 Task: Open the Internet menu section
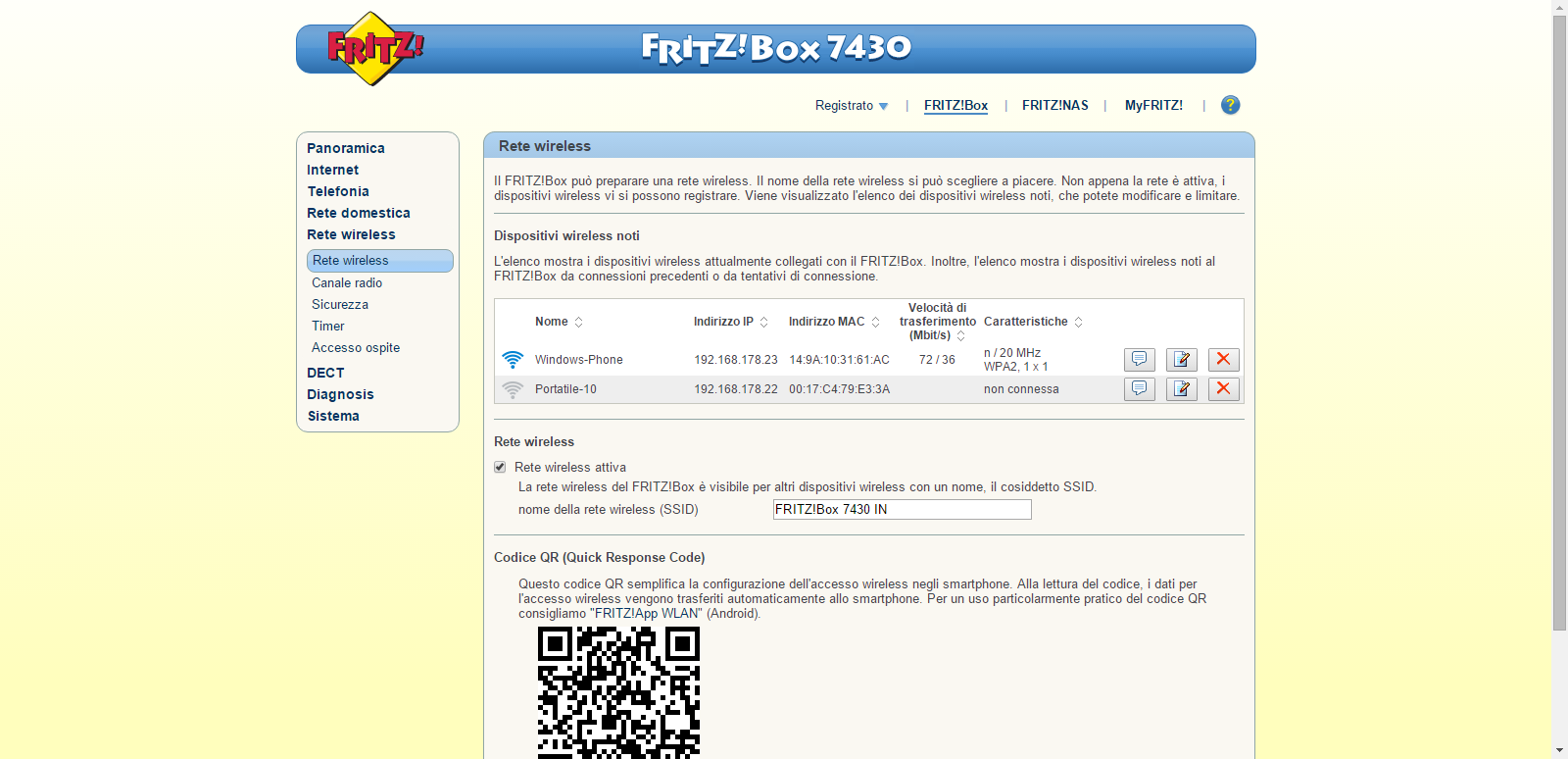pos(333,170)
